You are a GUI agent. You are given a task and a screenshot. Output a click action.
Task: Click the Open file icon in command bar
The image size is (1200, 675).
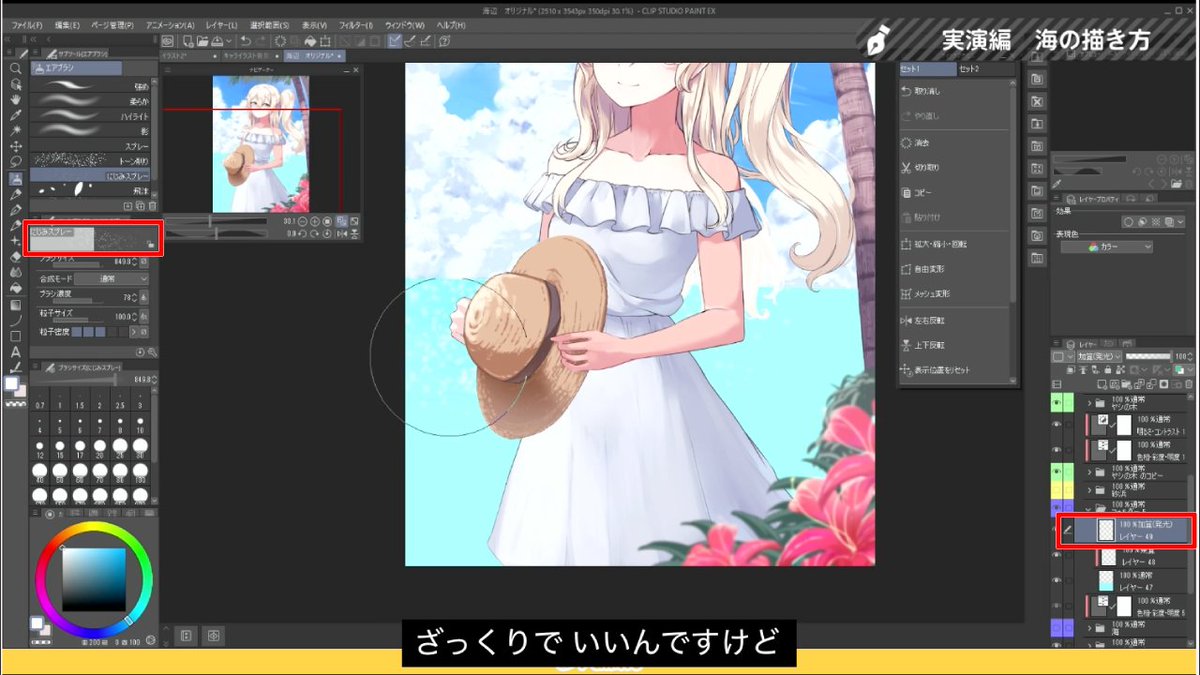tap(203, 41)
